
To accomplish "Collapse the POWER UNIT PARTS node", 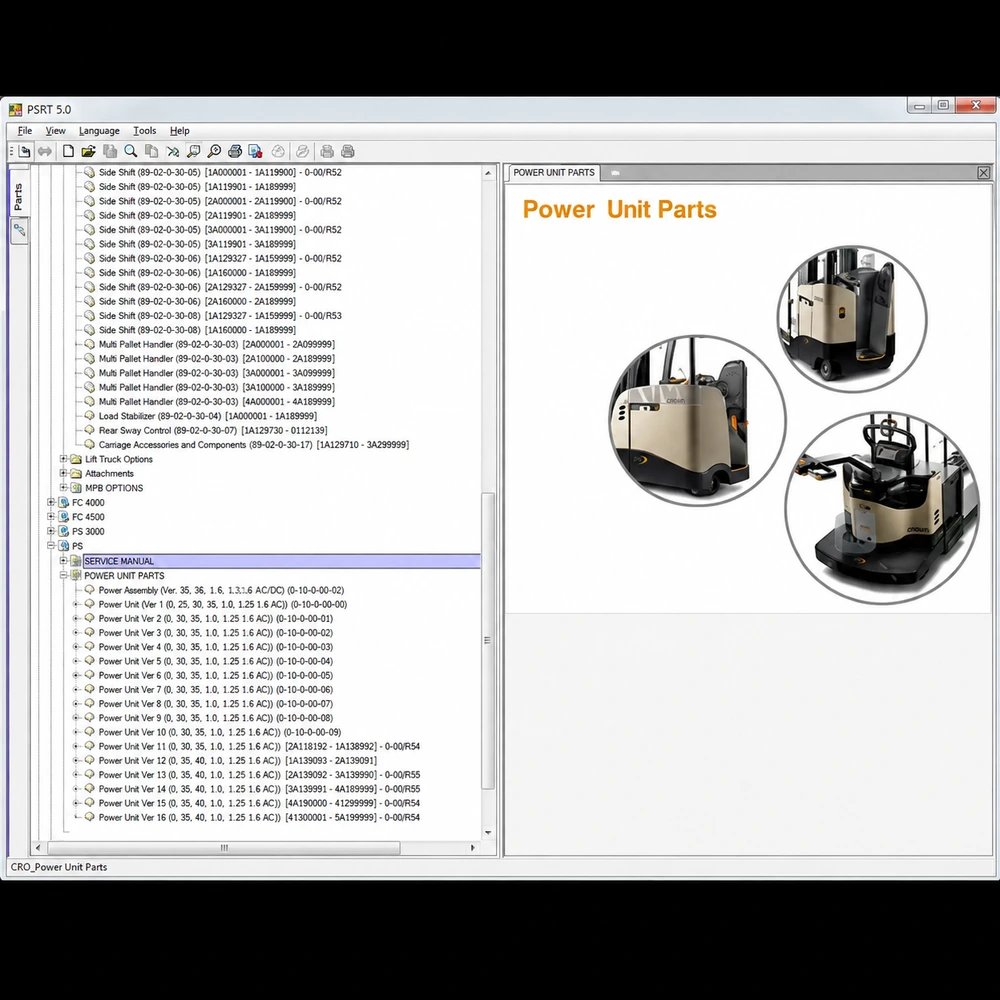I will [63, 575].
